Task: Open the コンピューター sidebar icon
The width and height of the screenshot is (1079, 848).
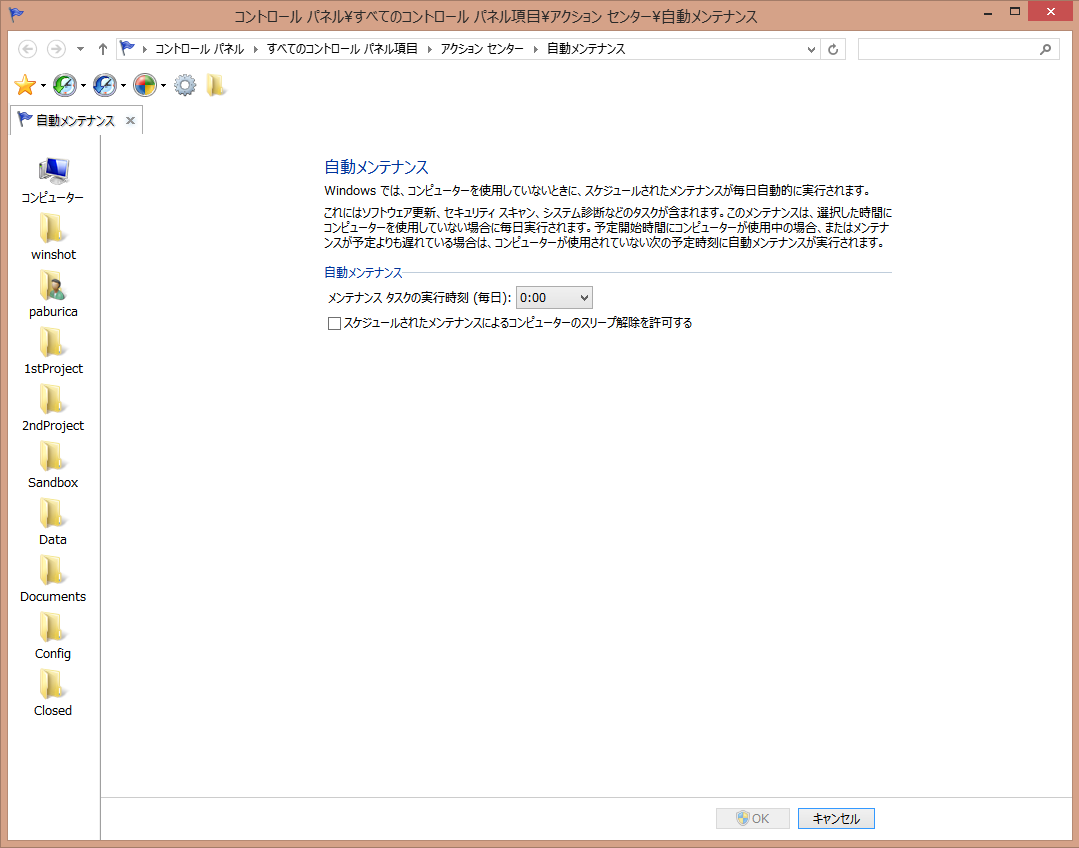Action: [53, 172]
